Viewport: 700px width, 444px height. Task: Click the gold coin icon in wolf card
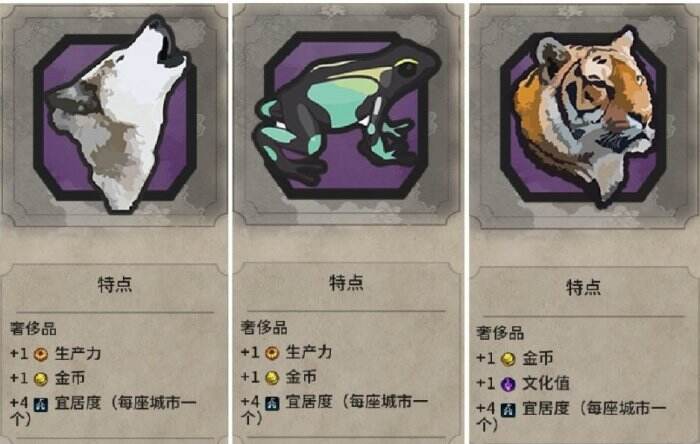coord(41,379)
